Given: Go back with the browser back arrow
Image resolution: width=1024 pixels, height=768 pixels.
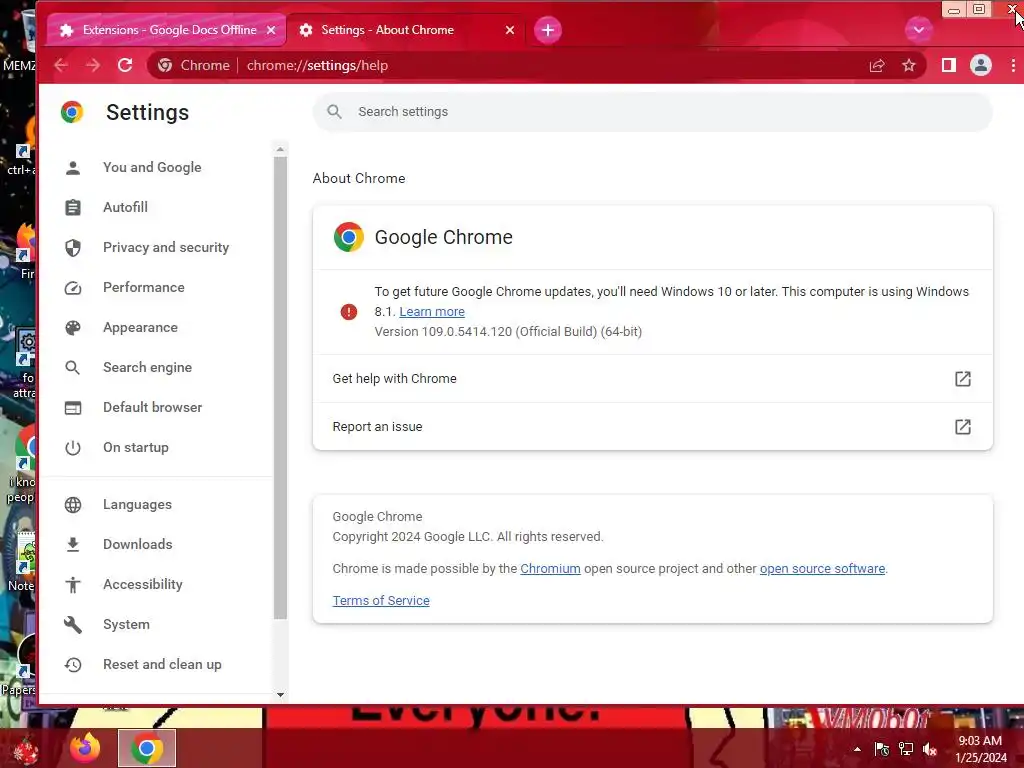Looking at the screenshot, I should tap(61, 65).
